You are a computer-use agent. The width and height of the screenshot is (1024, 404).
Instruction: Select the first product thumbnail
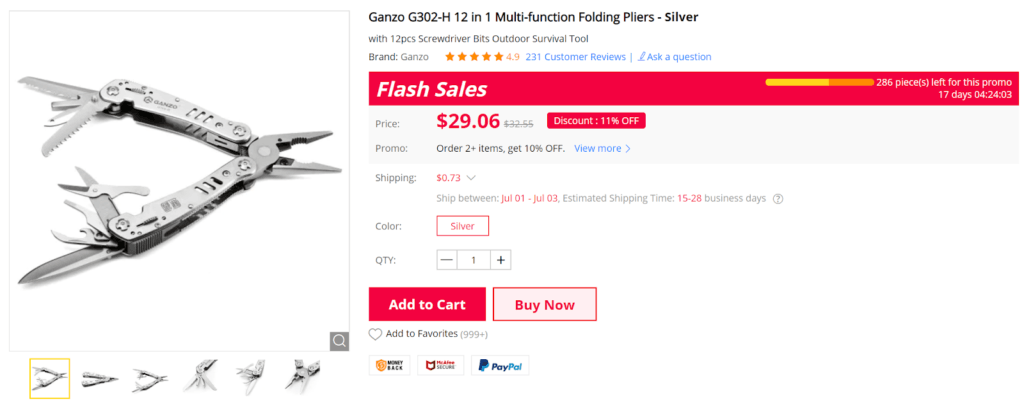[x=49, y=378]
